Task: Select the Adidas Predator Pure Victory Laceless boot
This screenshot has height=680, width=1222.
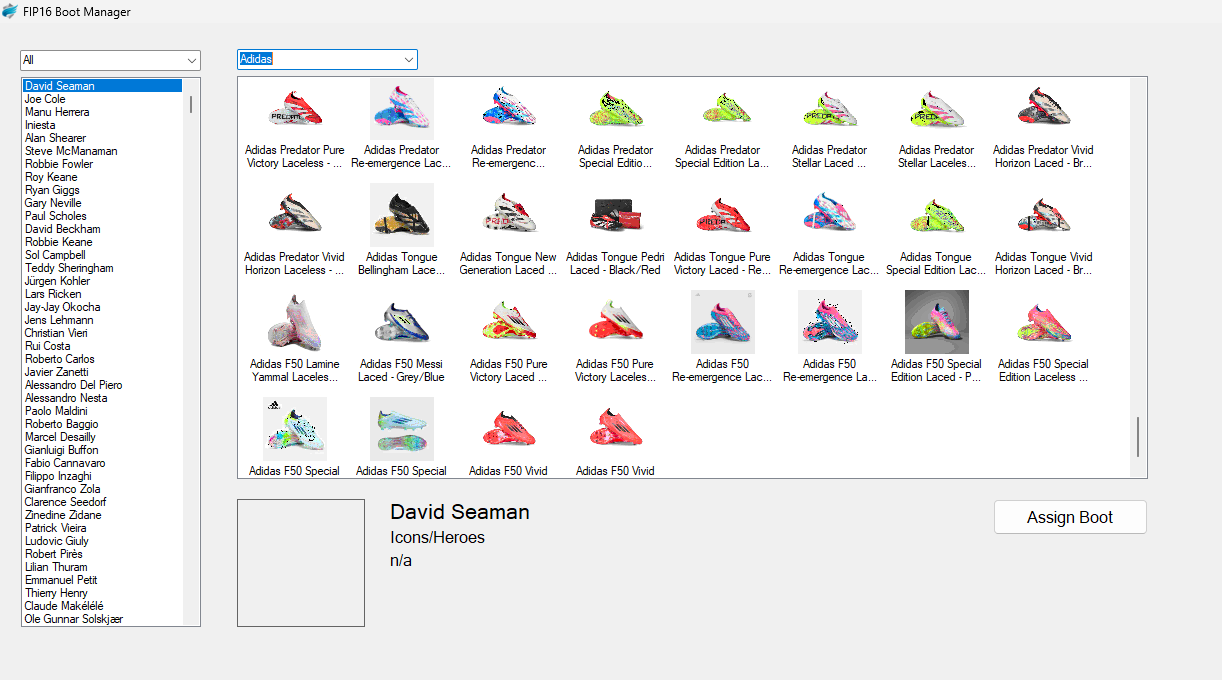Action: point(295,125)
